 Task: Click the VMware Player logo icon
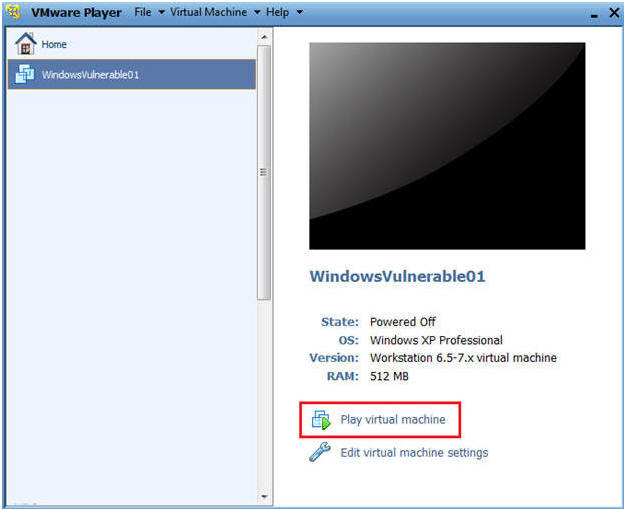[14, 12]
